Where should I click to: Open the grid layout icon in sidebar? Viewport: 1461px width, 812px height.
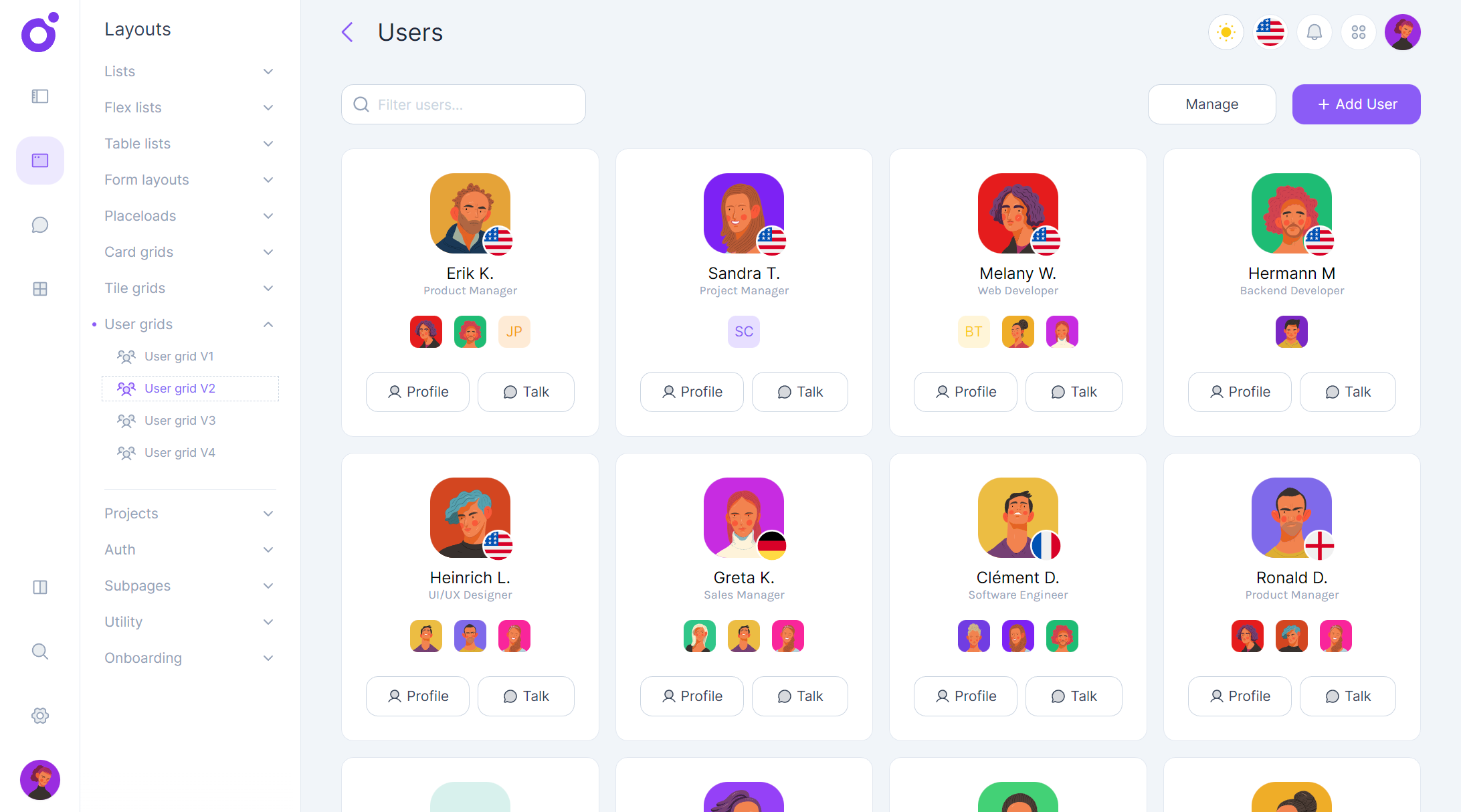point(40,289)
